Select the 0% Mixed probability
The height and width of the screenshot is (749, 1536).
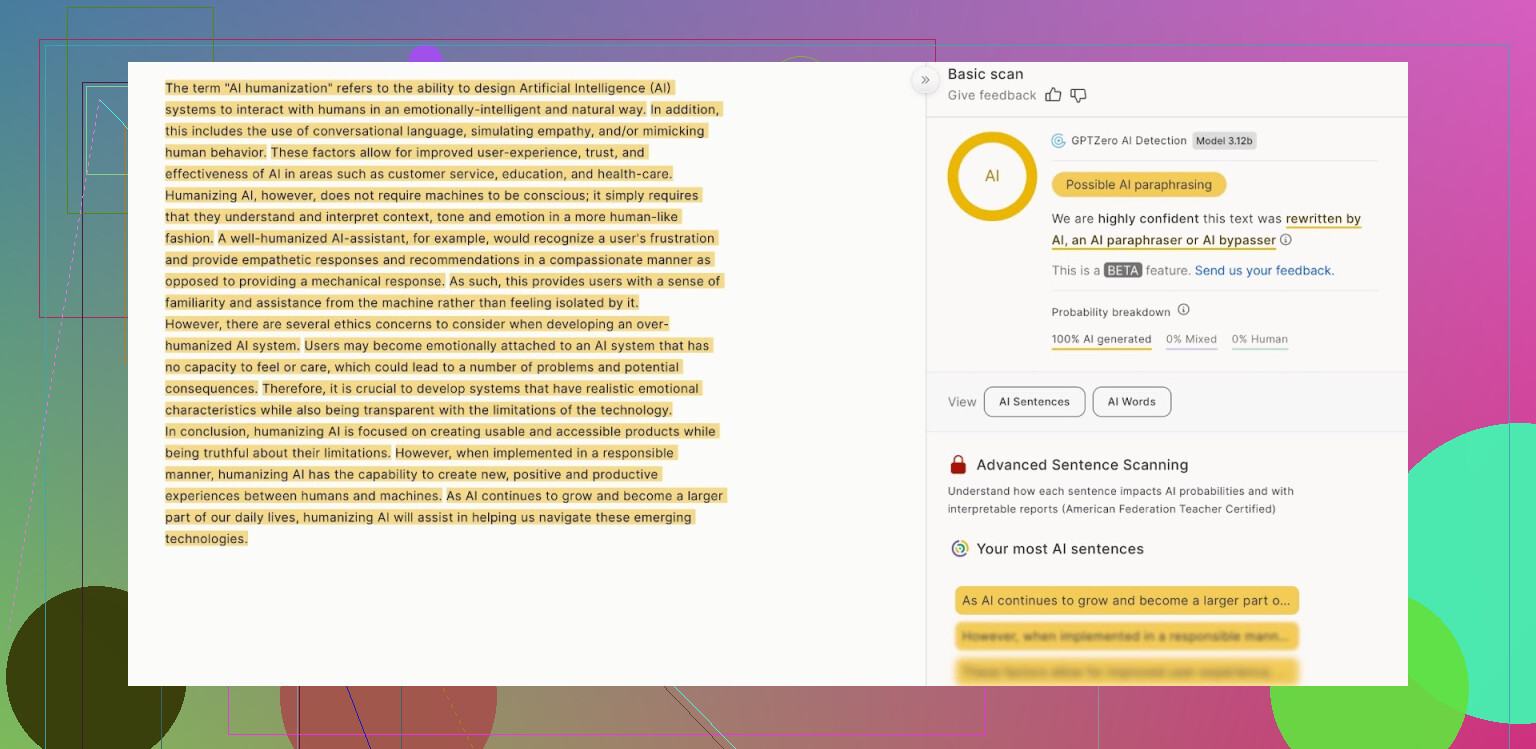tap(1191, 339)
